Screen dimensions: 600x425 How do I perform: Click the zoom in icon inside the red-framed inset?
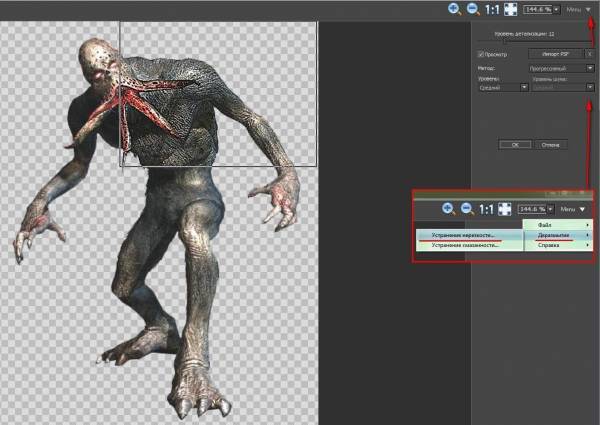pyautogui.click(x=449, y=209)
